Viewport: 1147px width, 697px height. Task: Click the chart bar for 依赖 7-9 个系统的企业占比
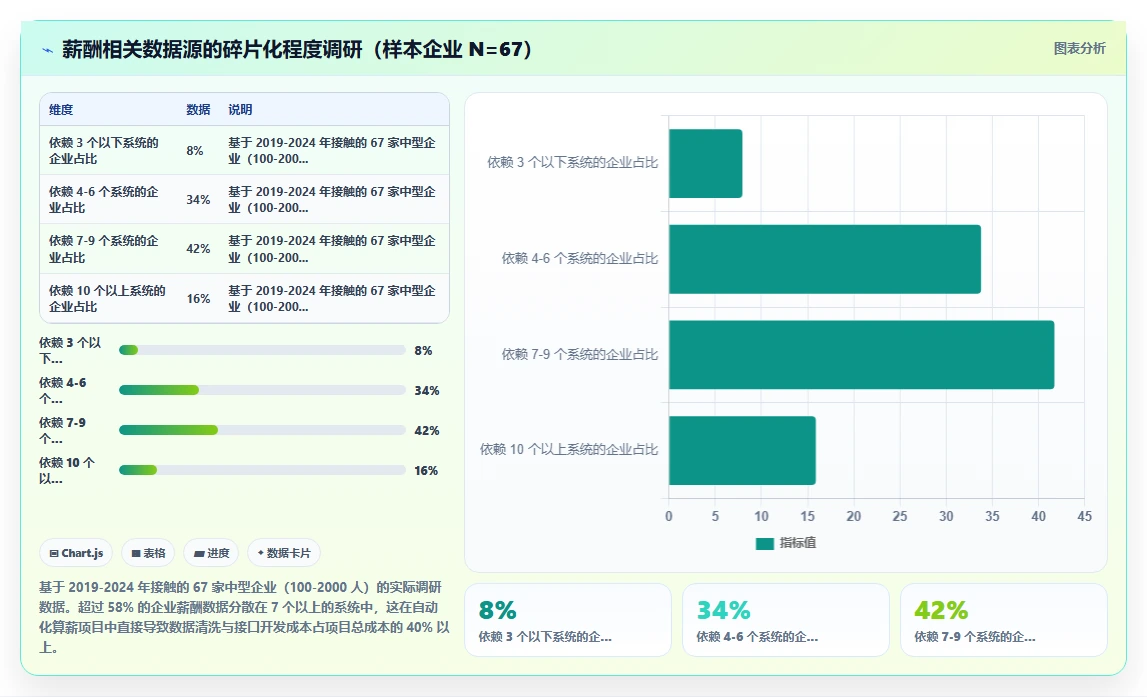click(x=861, y=355)
